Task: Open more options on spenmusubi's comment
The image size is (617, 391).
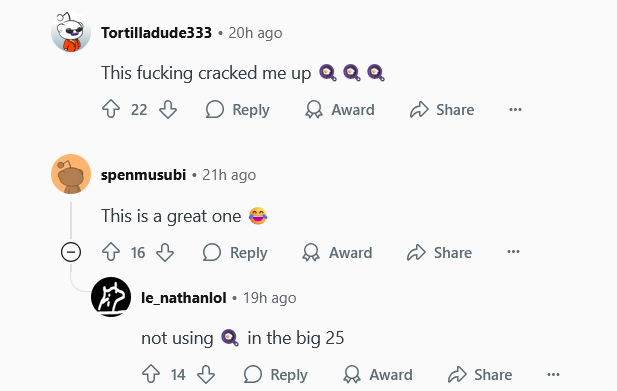Action: pos(513,252)
